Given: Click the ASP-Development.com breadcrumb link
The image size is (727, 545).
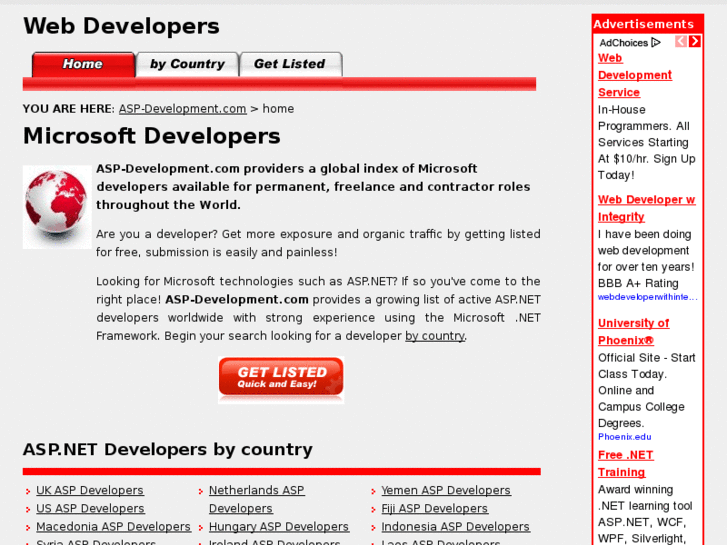Looking at the screenshot, I should pyautogui.click(x=182, y=109).
